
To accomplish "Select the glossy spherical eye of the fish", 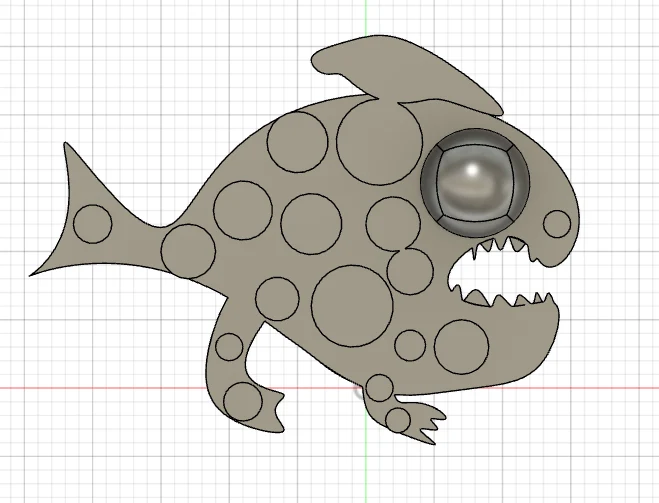I will click(475, 182).
